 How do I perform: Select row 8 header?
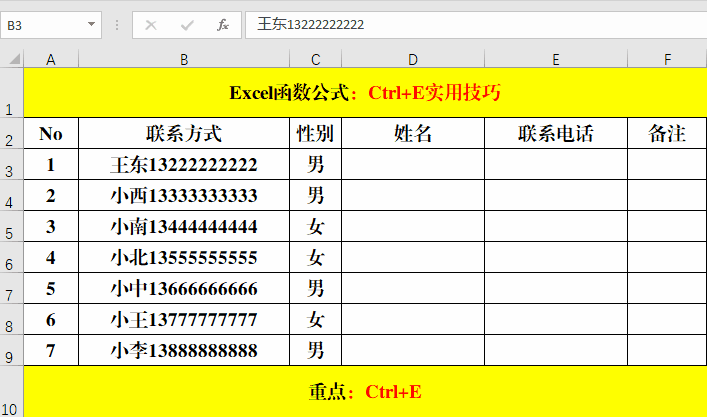tap(12, 320)
